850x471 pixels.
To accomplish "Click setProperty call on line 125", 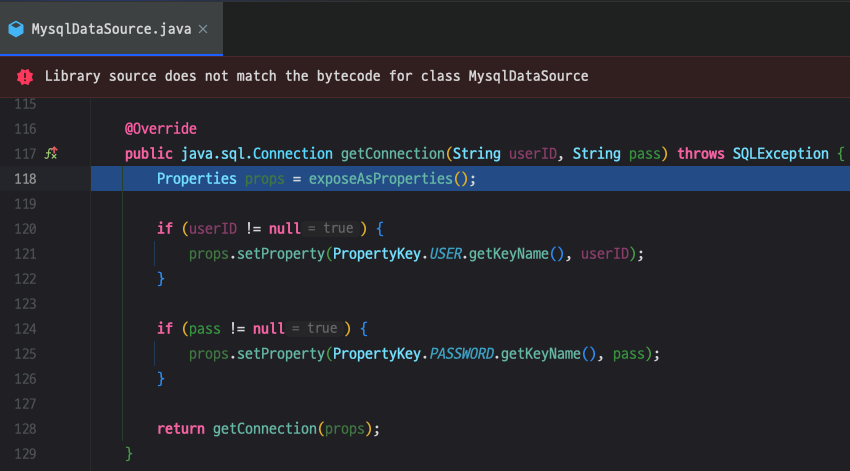I will pyautogui.click(x=281, y=353).
